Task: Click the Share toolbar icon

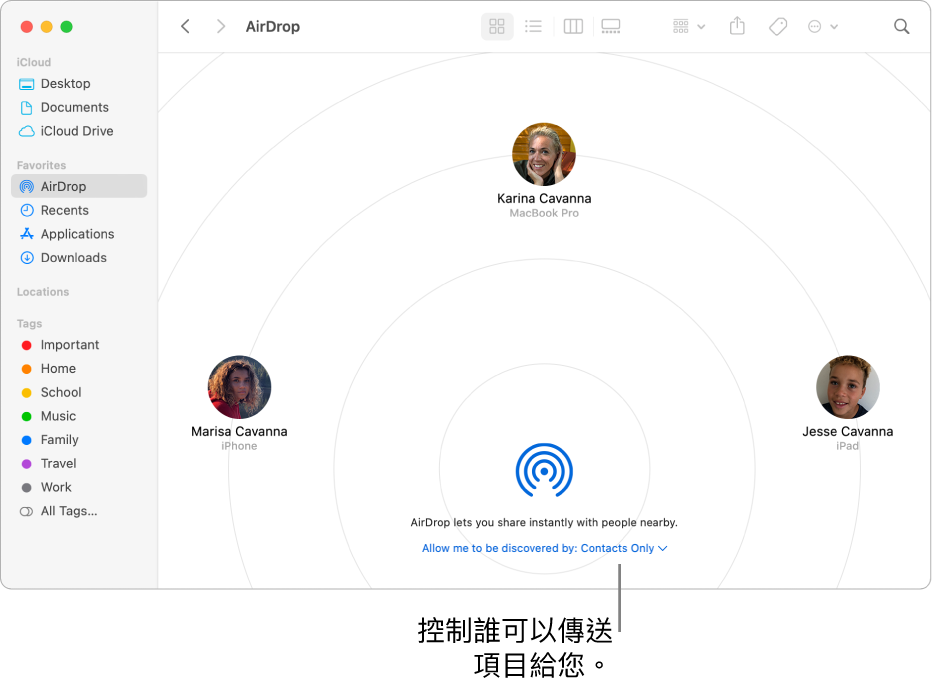Action: [x=737, y=26]
